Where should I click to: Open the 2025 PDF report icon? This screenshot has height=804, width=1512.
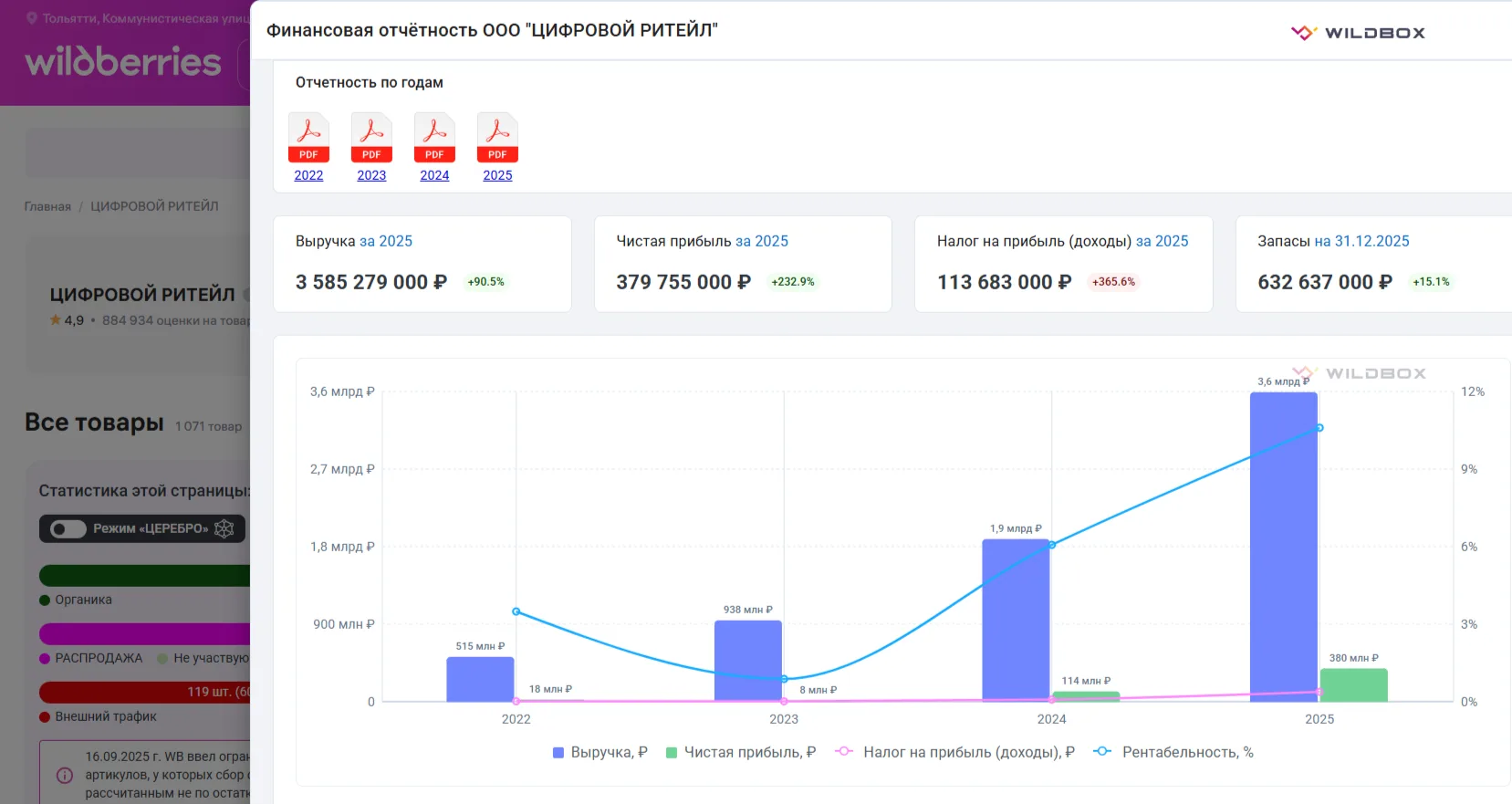tap(497, 138)
